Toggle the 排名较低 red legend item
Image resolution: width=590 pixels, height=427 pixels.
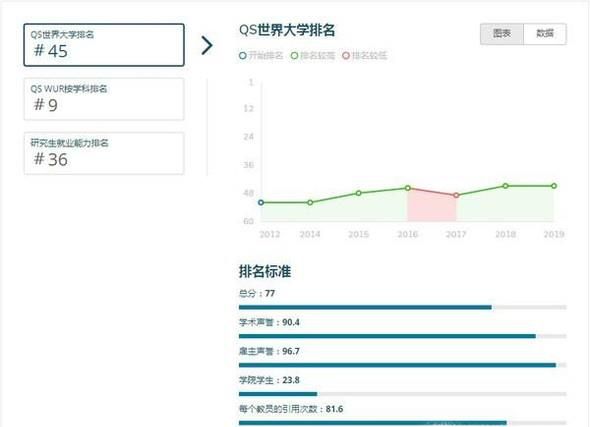tap(364, 56)
